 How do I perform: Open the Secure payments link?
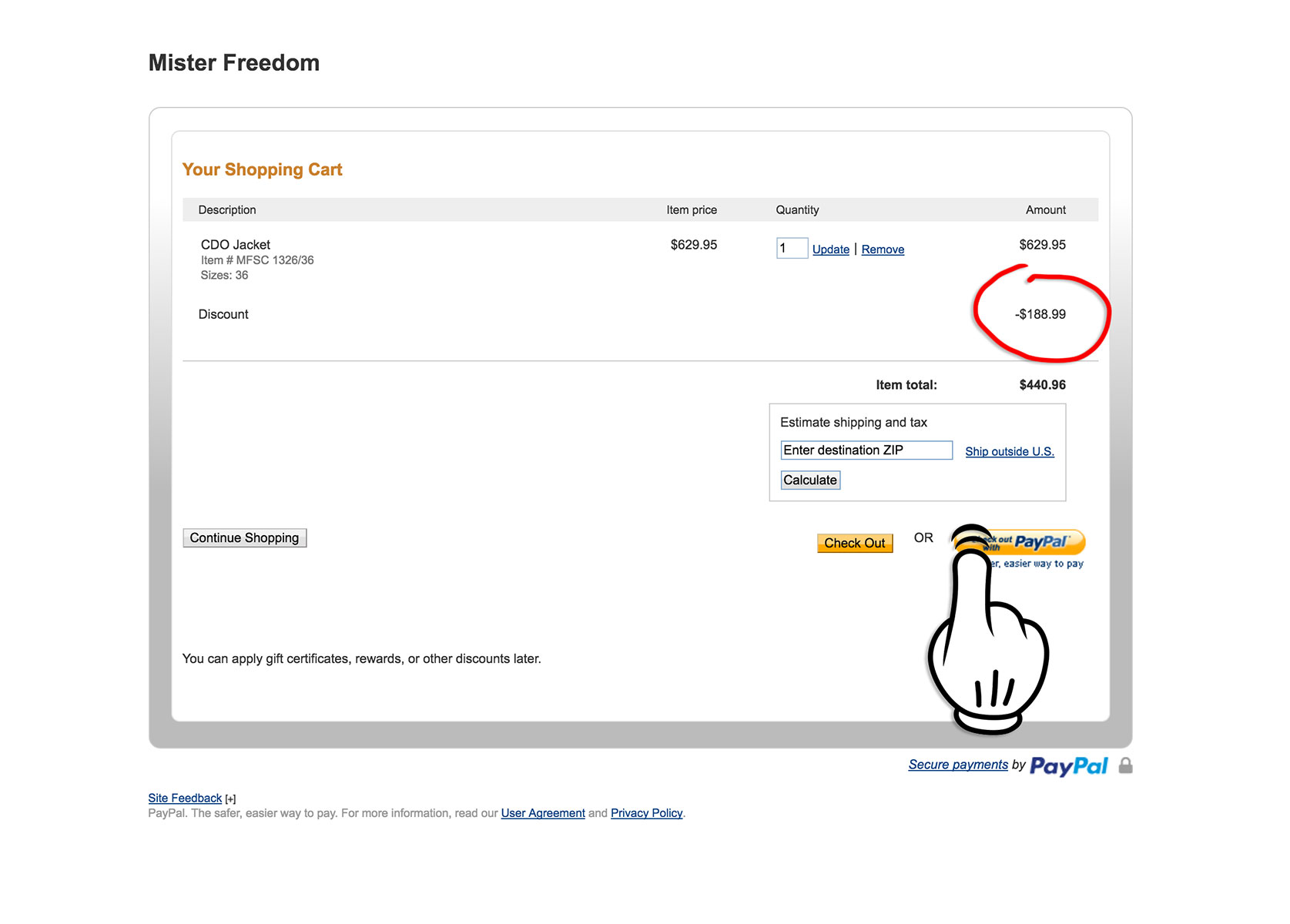point(958,765)
